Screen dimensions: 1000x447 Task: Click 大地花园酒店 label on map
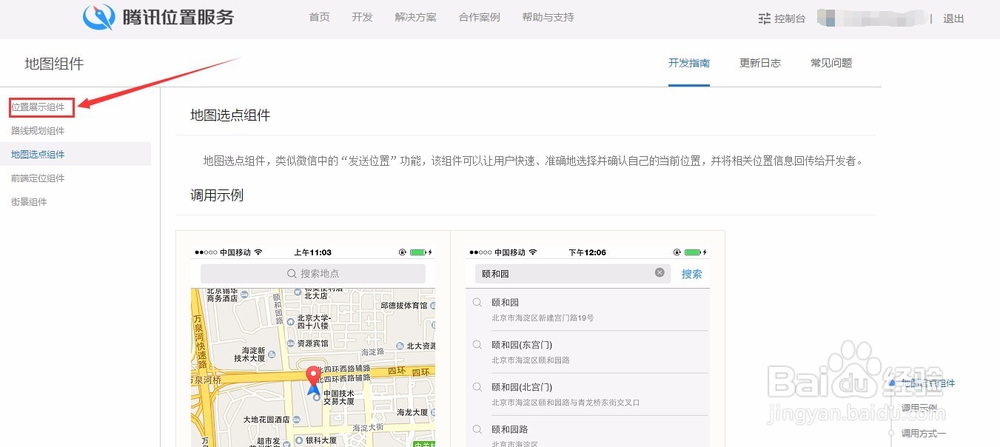coord(267,420)
